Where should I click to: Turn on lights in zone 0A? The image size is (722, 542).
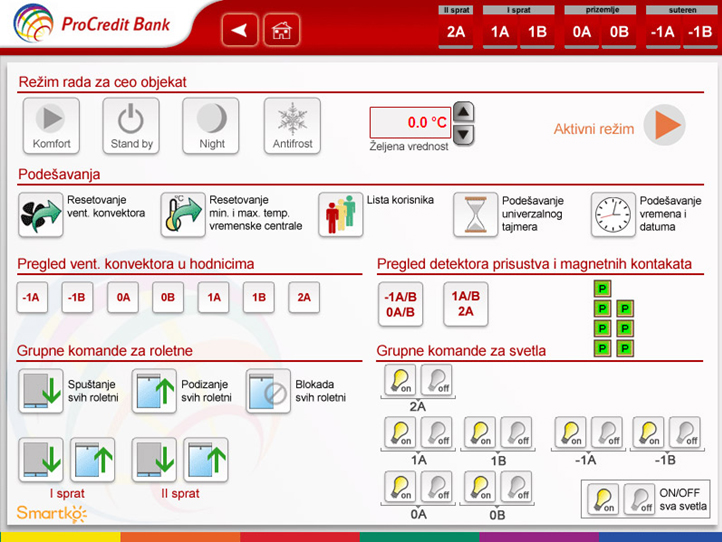pyautogui.click(x=400, y=487)
